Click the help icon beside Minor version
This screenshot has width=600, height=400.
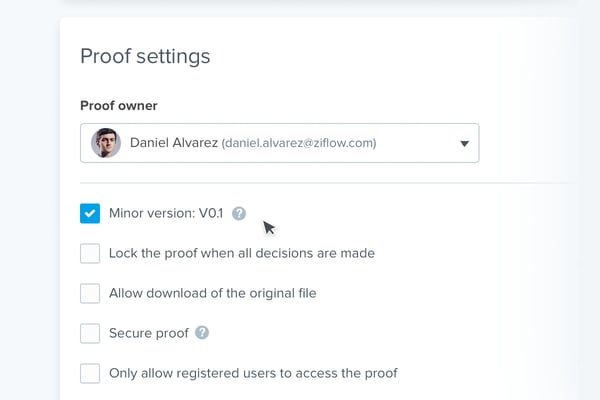point(239,213)
